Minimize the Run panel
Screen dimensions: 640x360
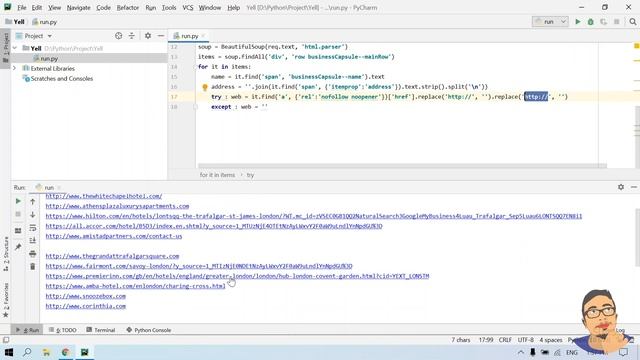(x=634, y=187)
